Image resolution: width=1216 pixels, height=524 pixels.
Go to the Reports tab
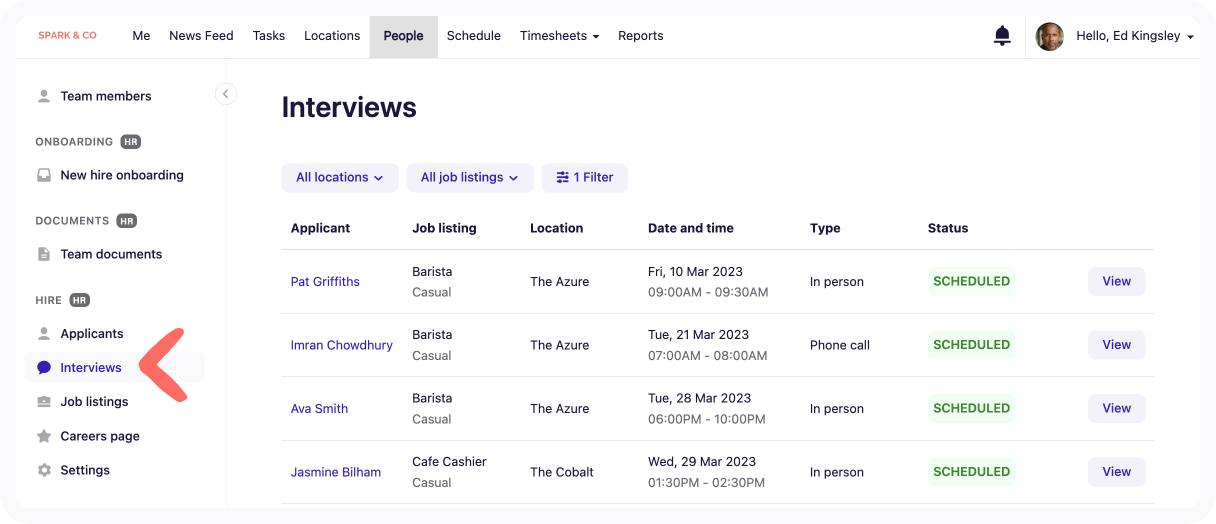point(640,36)
